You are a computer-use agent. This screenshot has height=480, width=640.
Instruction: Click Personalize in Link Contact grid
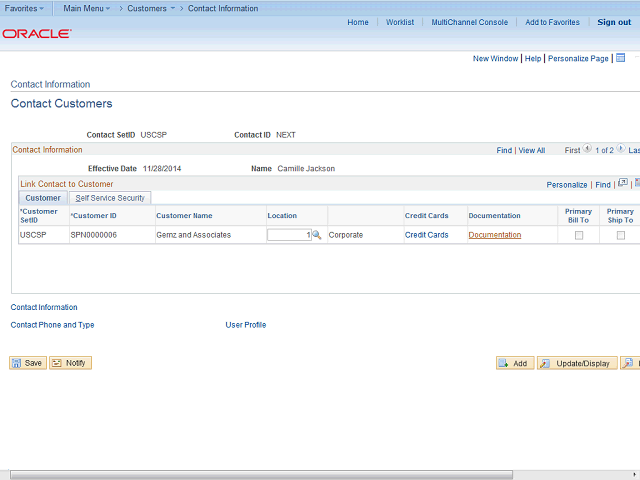point(567,185)
